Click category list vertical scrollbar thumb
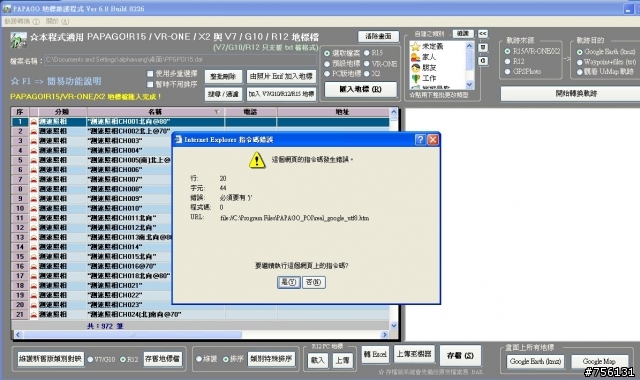The width and height of the screenshot is (640, 380). click(469, 60)
